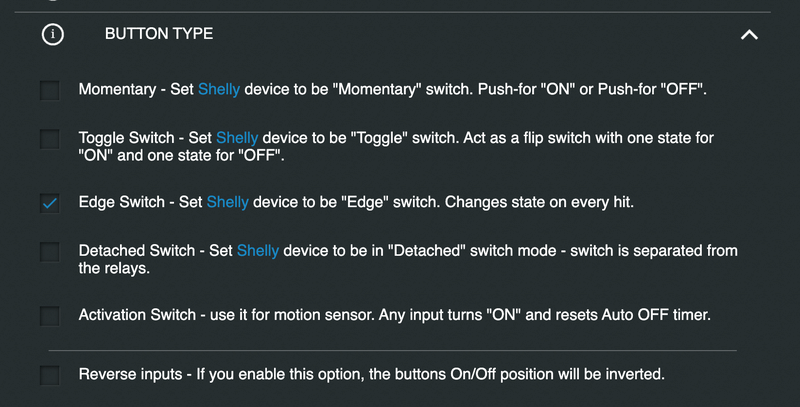This screenshot has height=407, width=800.
Task: Select the Momentary option description text
Action: [450, 90]
